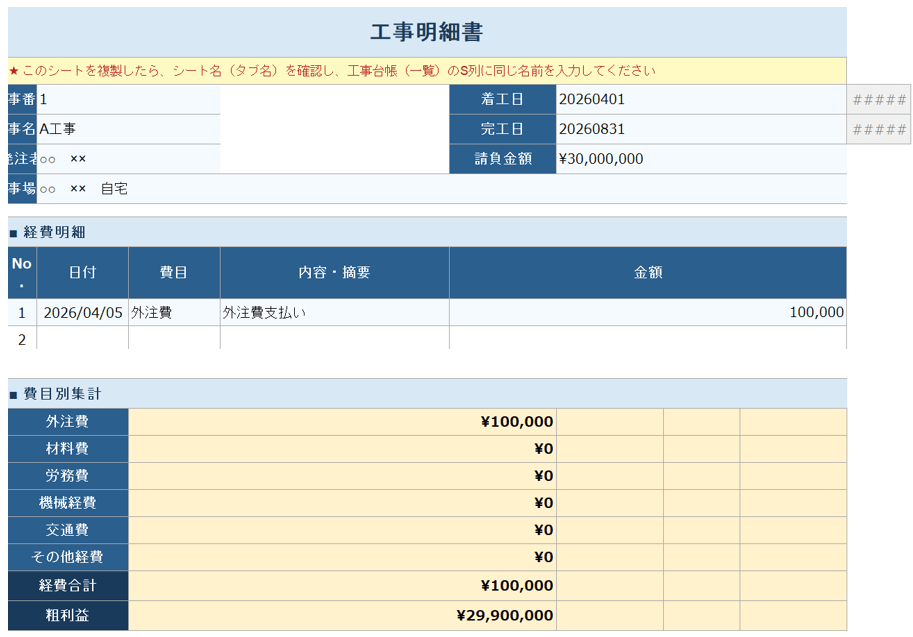Click the empty date cell in row 2

[x=82, y=339]
